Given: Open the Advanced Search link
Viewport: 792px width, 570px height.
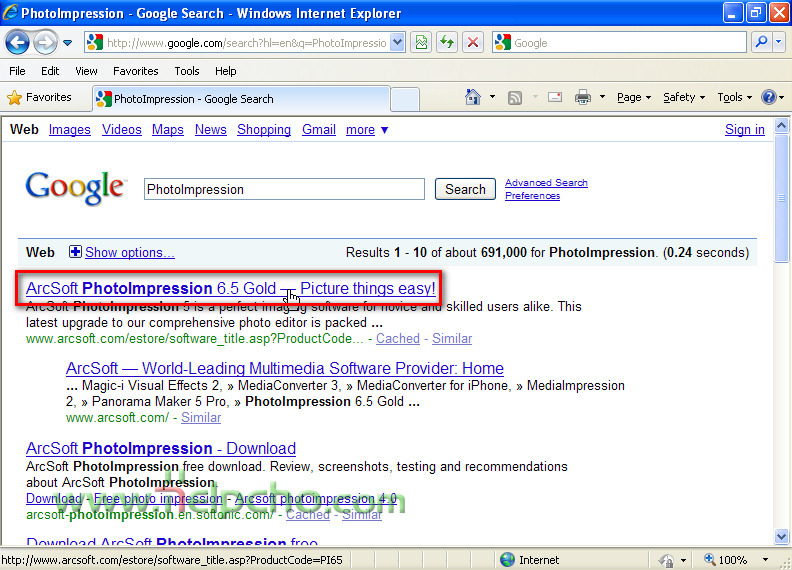Looking at the screenshot, I should point(546,182).
